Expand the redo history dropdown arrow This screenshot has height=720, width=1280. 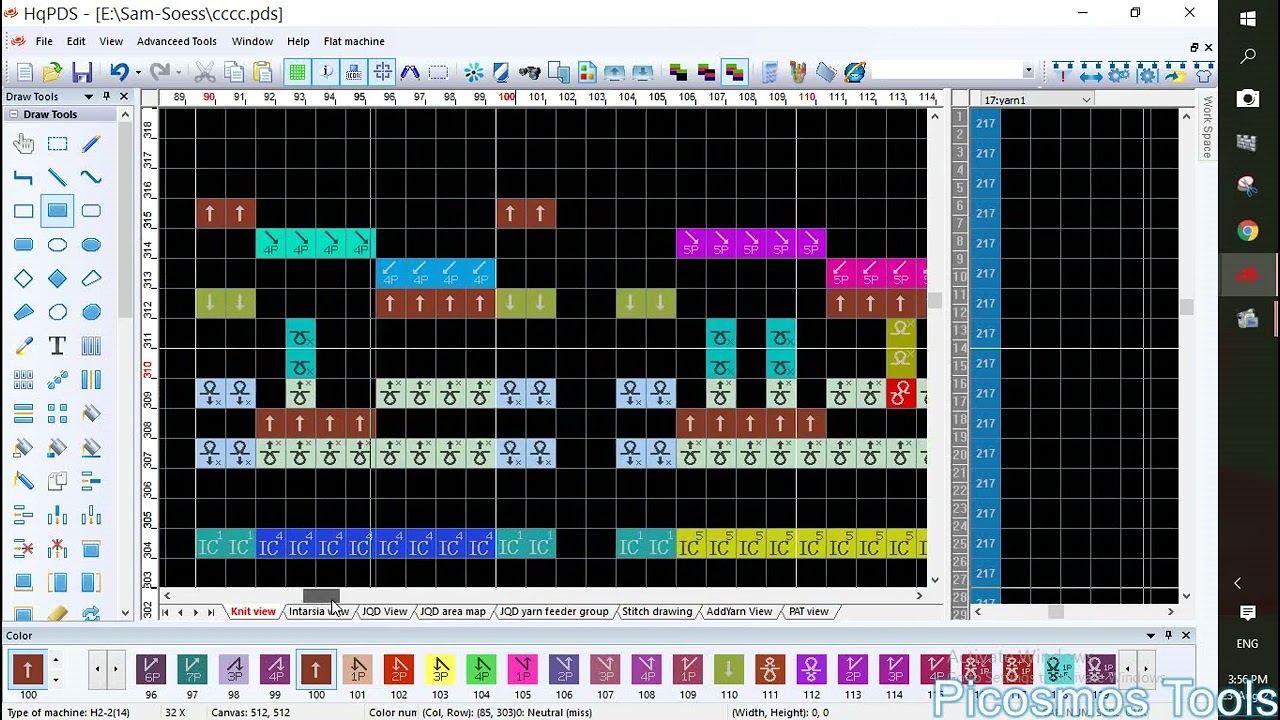point(178,72)
